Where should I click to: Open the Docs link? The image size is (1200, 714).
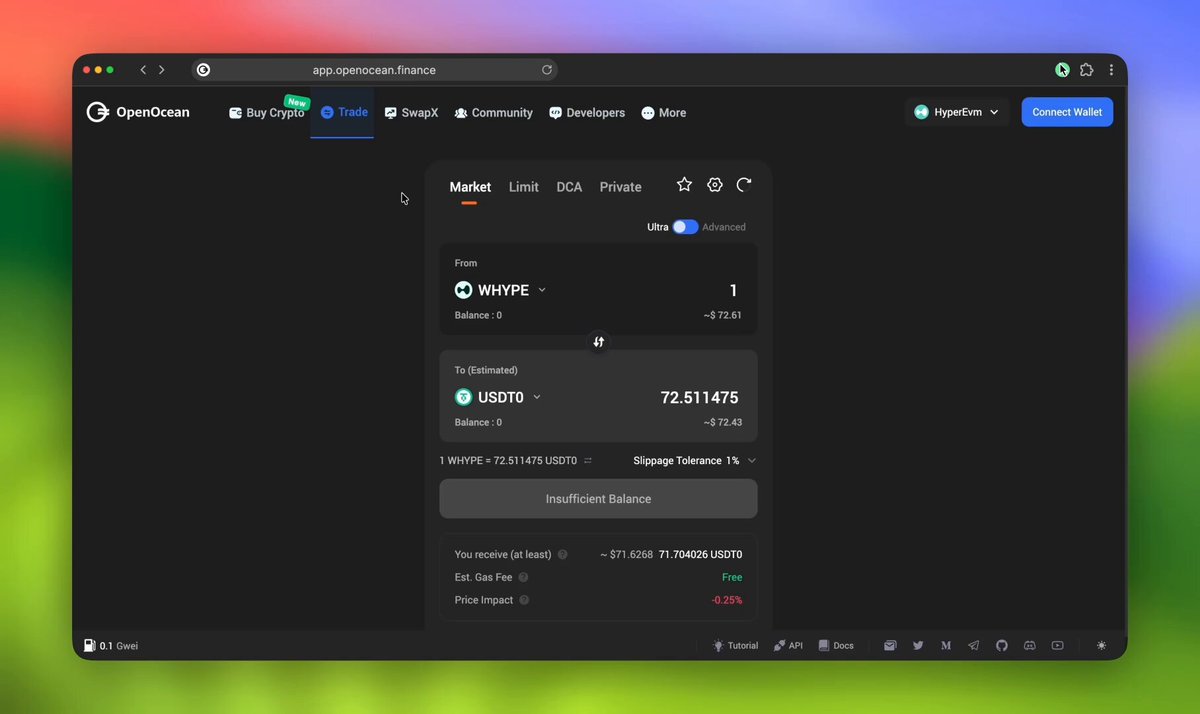click(836, 646)
